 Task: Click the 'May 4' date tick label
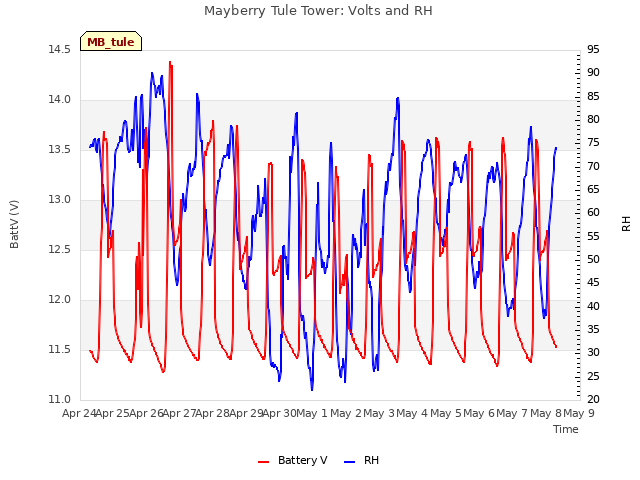(x=412, y=414)
